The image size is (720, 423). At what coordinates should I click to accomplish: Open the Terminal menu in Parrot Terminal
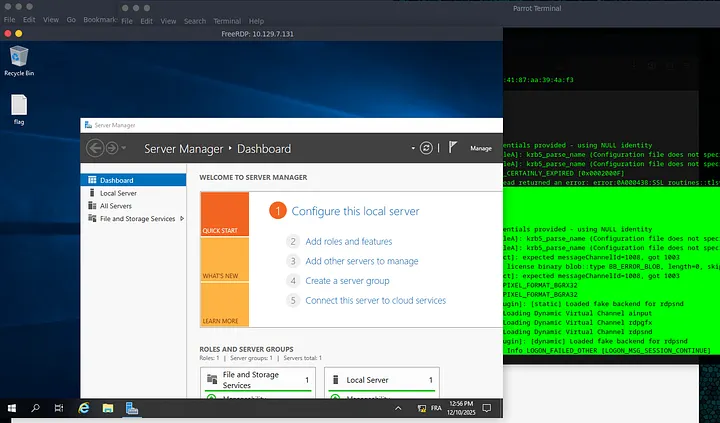tap(227, 20)
